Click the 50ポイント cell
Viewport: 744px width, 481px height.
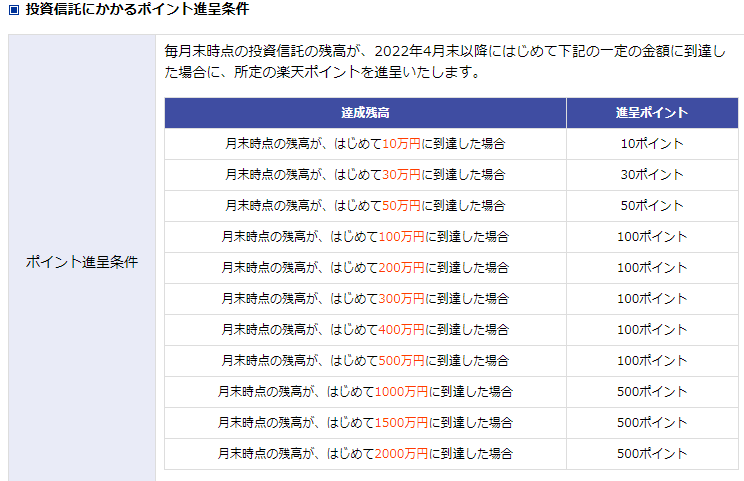[x=652, y=206]
